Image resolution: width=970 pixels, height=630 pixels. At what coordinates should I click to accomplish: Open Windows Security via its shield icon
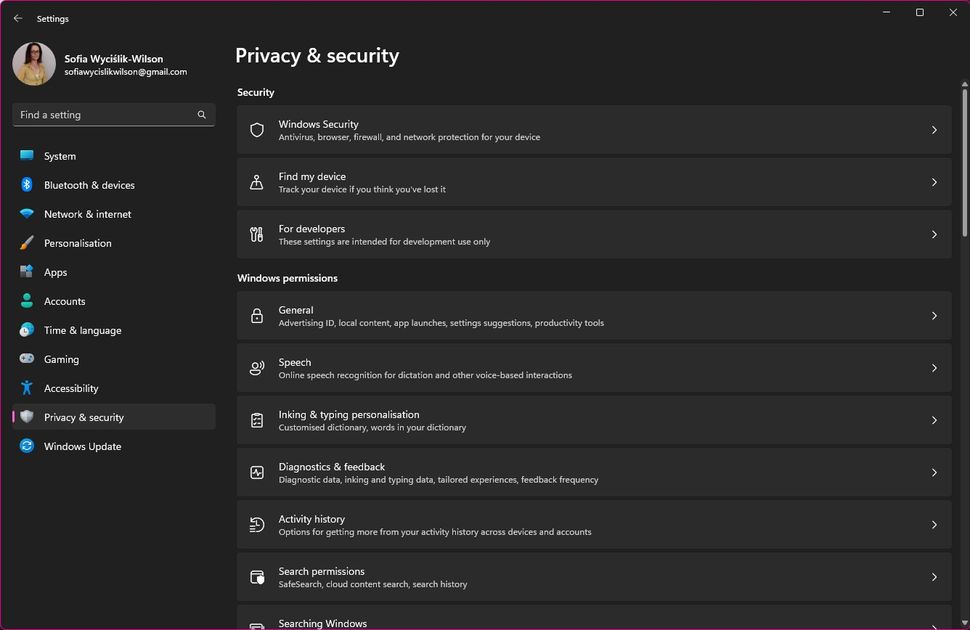[x=258, y=129]
